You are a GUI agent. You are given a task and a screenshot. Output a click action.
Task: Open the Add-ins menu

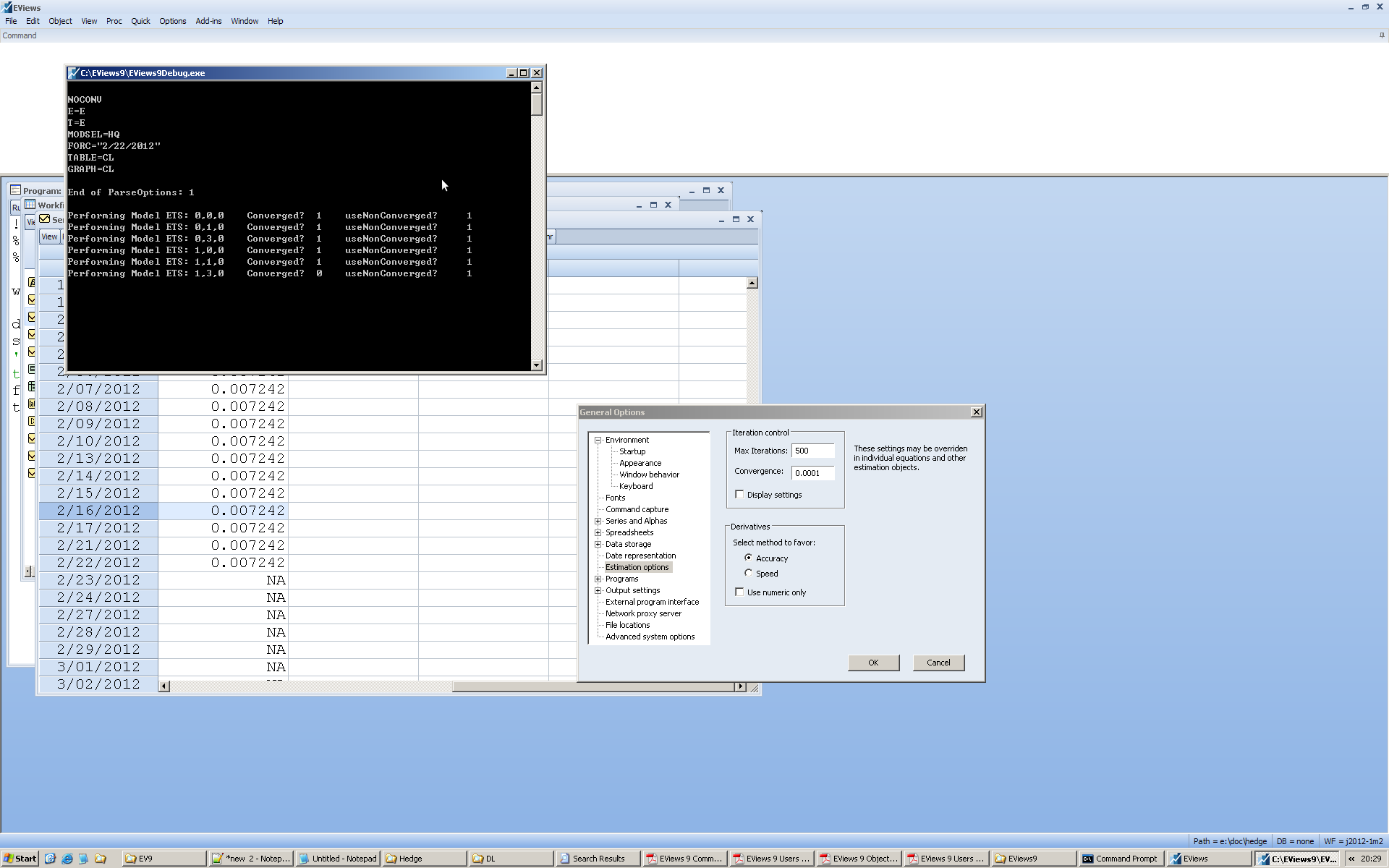pos(208,21)
